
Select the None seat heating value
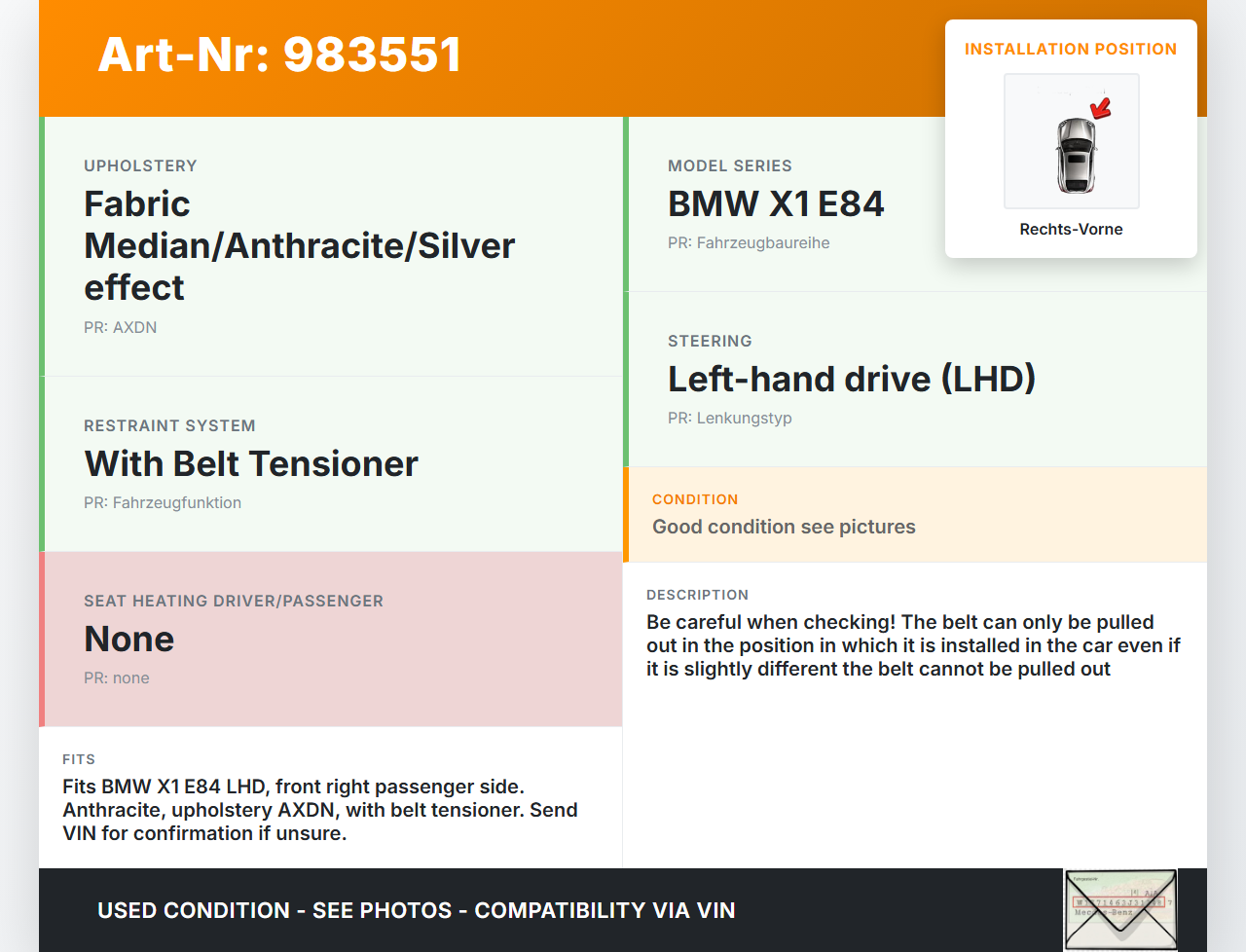click(x=128, y=639)
